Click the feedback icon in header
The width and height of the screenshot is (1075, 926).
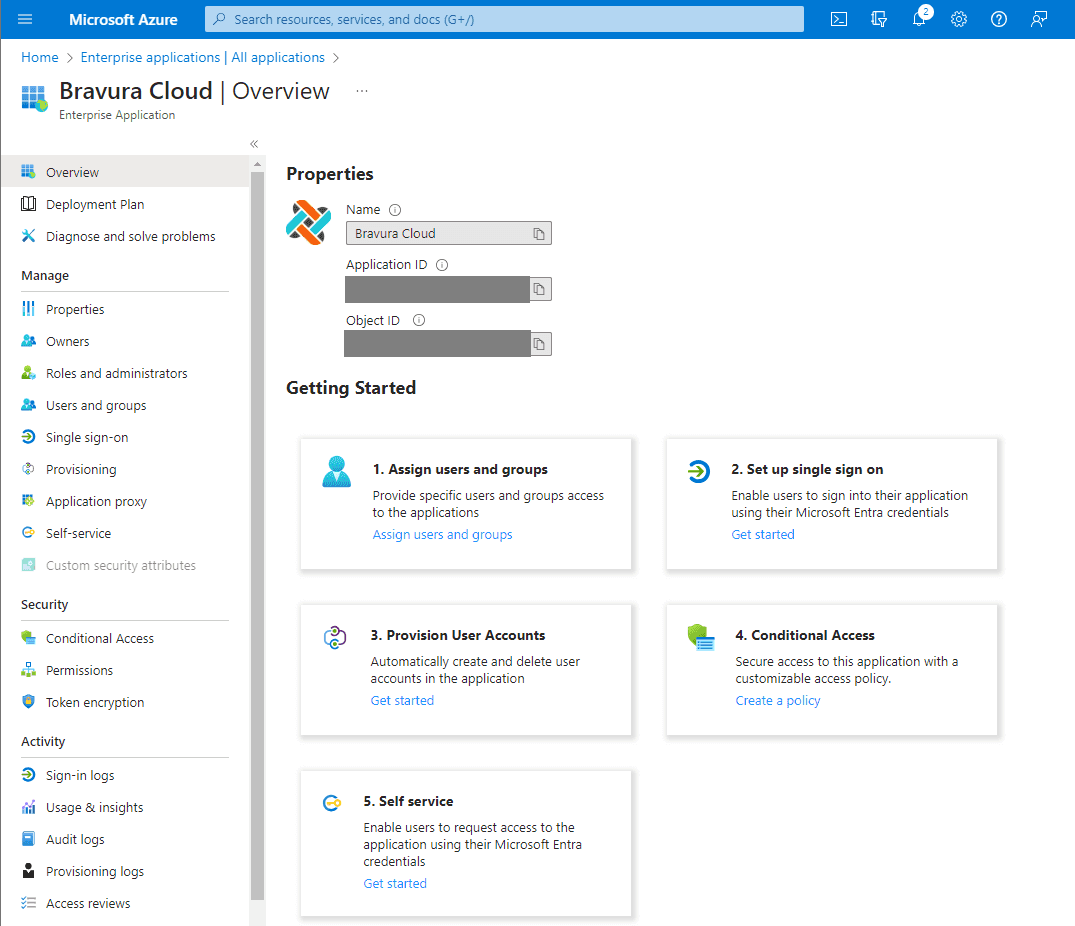(1039, 19)
